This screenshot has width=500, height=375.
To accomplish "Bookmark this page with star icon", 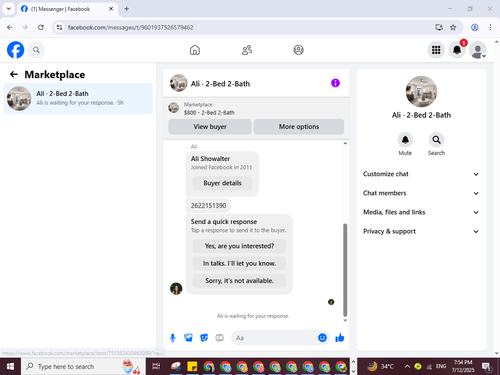I will pyautogui.click(x=453, y=27).
